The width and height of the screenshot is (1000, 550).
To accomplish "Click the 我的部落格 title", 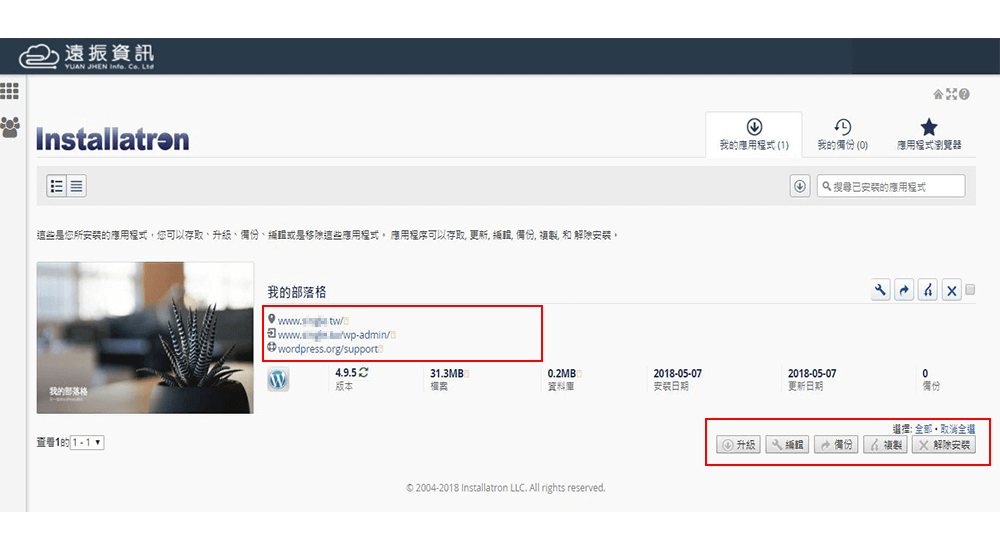I will coord(297,292).
